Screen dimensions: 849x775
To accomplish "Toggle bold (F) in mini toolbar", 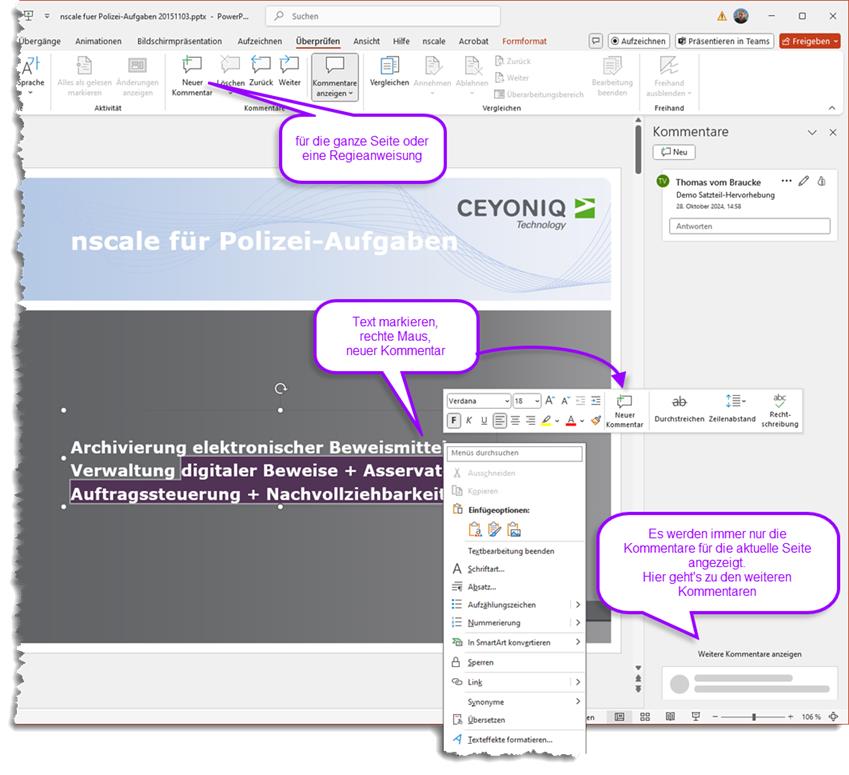I will (x=454, y=420).
